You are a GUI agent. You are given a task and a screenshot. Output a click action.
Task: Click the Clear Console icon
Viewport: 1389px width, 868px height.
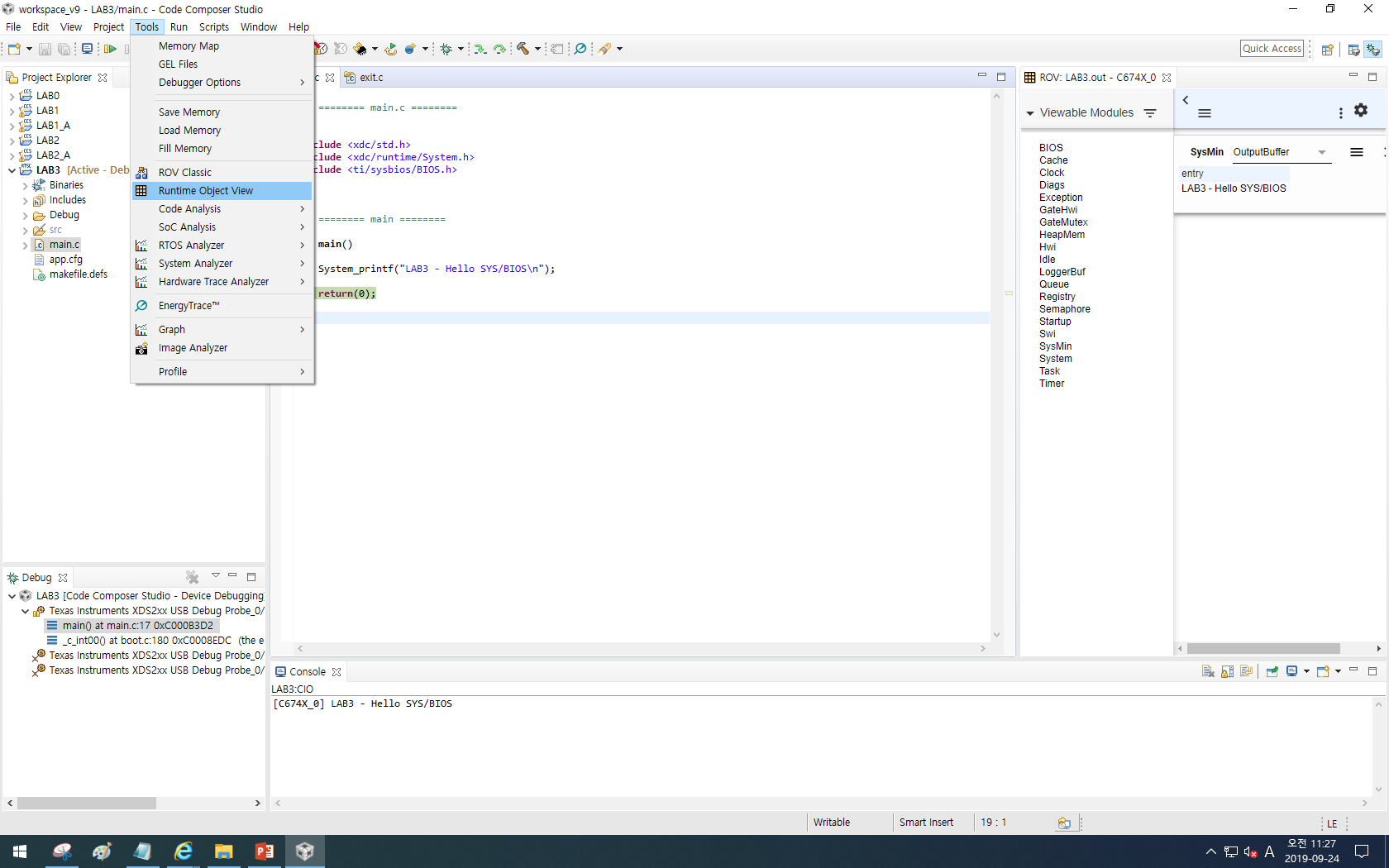pyautogui.click(x=1208, y=671)
